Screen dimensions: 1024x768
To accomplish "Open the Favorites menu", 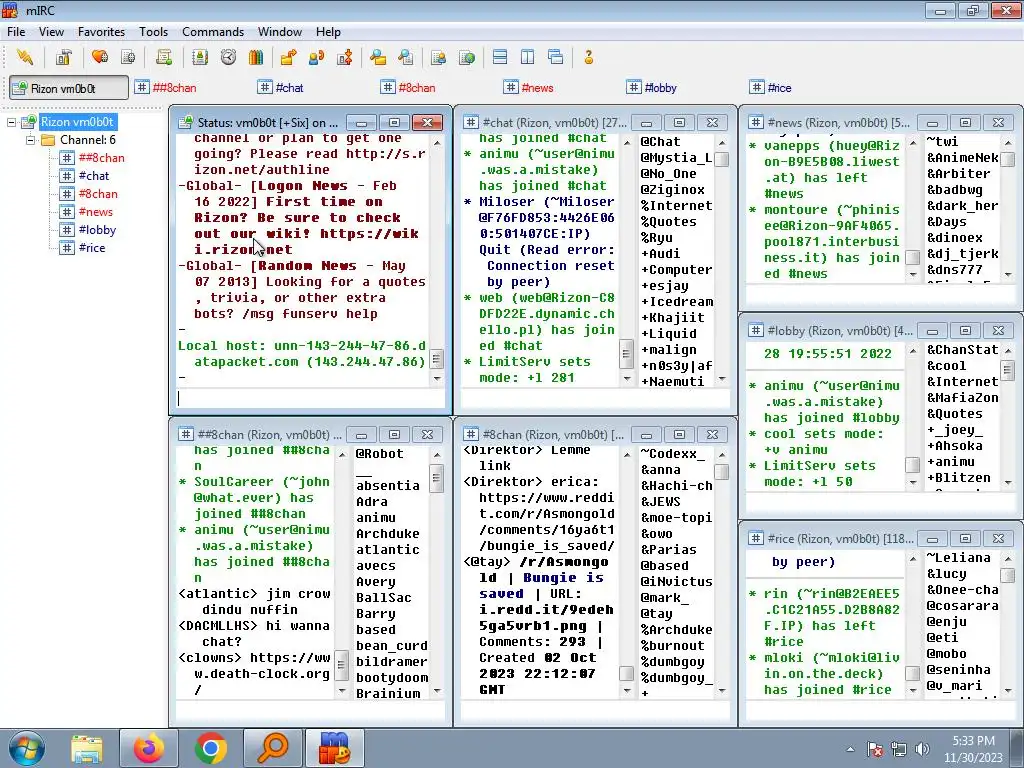I will pyautogui.click(x=101, y=31).
